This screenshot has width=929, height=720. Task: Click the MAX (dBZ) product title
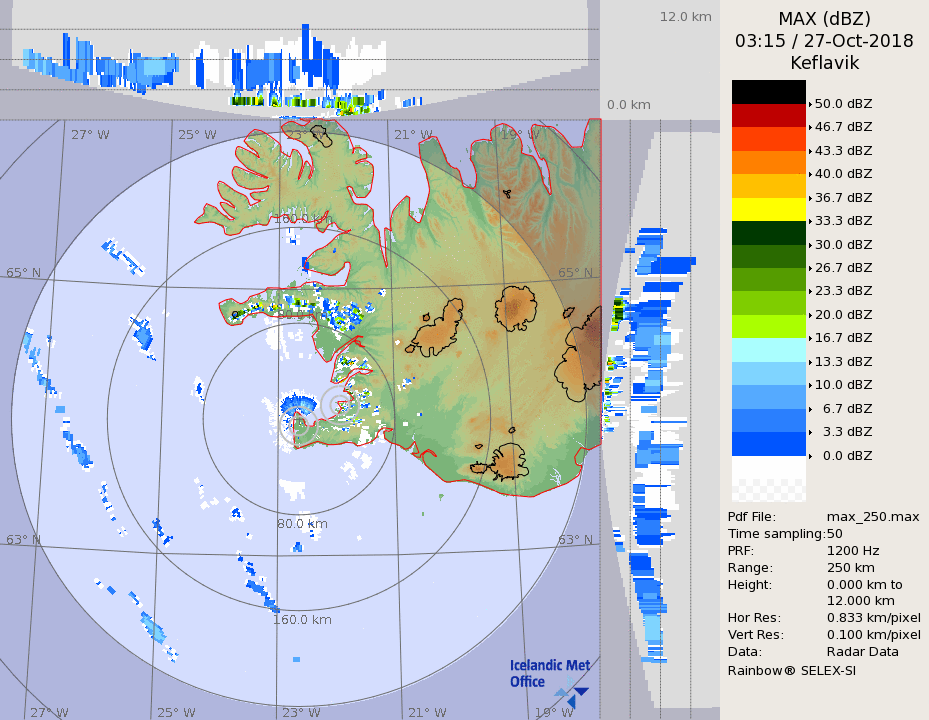[824, 19]
